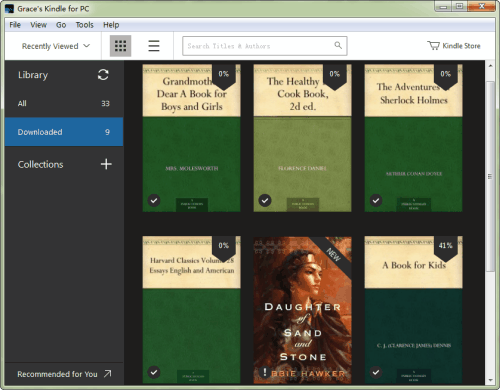
Task: Click 0% progress badge on Healthy Cook Book
Action: tap(335, 76)
